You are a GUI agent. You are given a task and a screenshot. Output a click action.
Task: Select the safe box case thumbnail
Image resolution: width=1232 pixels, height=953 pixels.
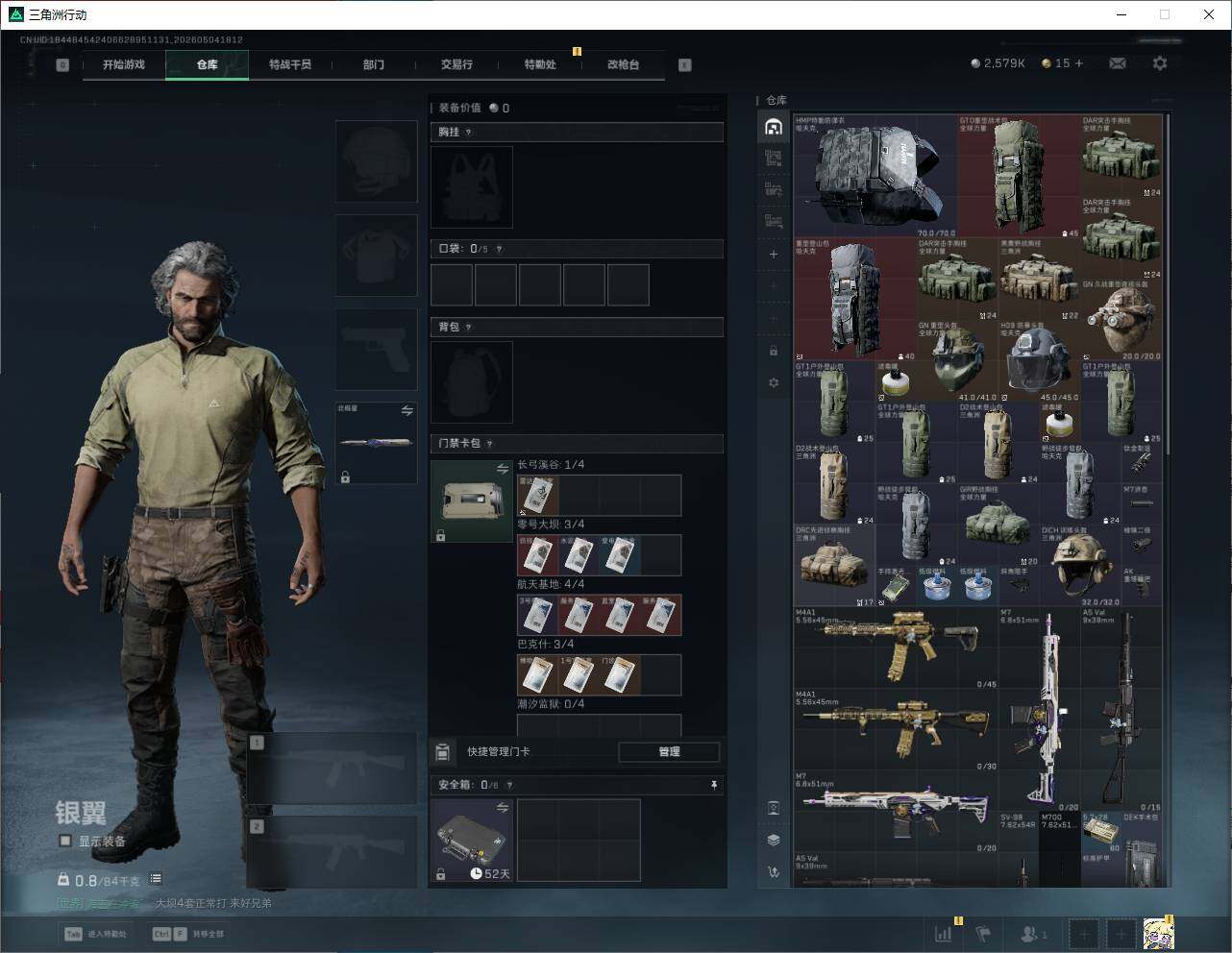471,840
